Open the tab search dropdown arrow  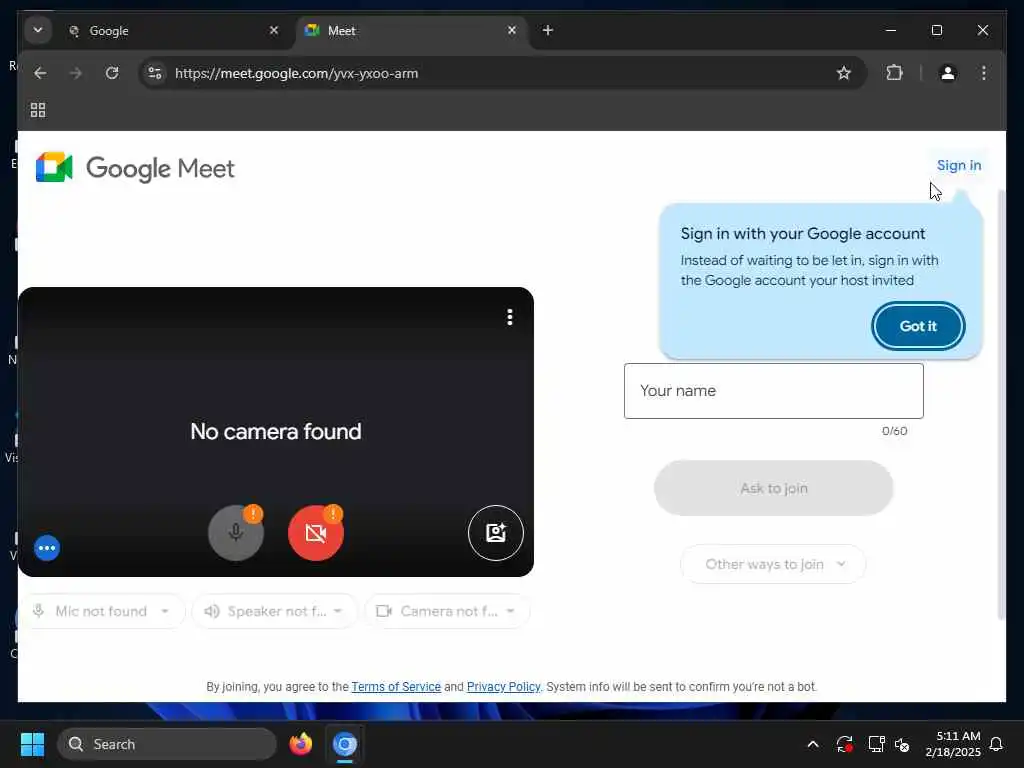[x=38, y=30]
